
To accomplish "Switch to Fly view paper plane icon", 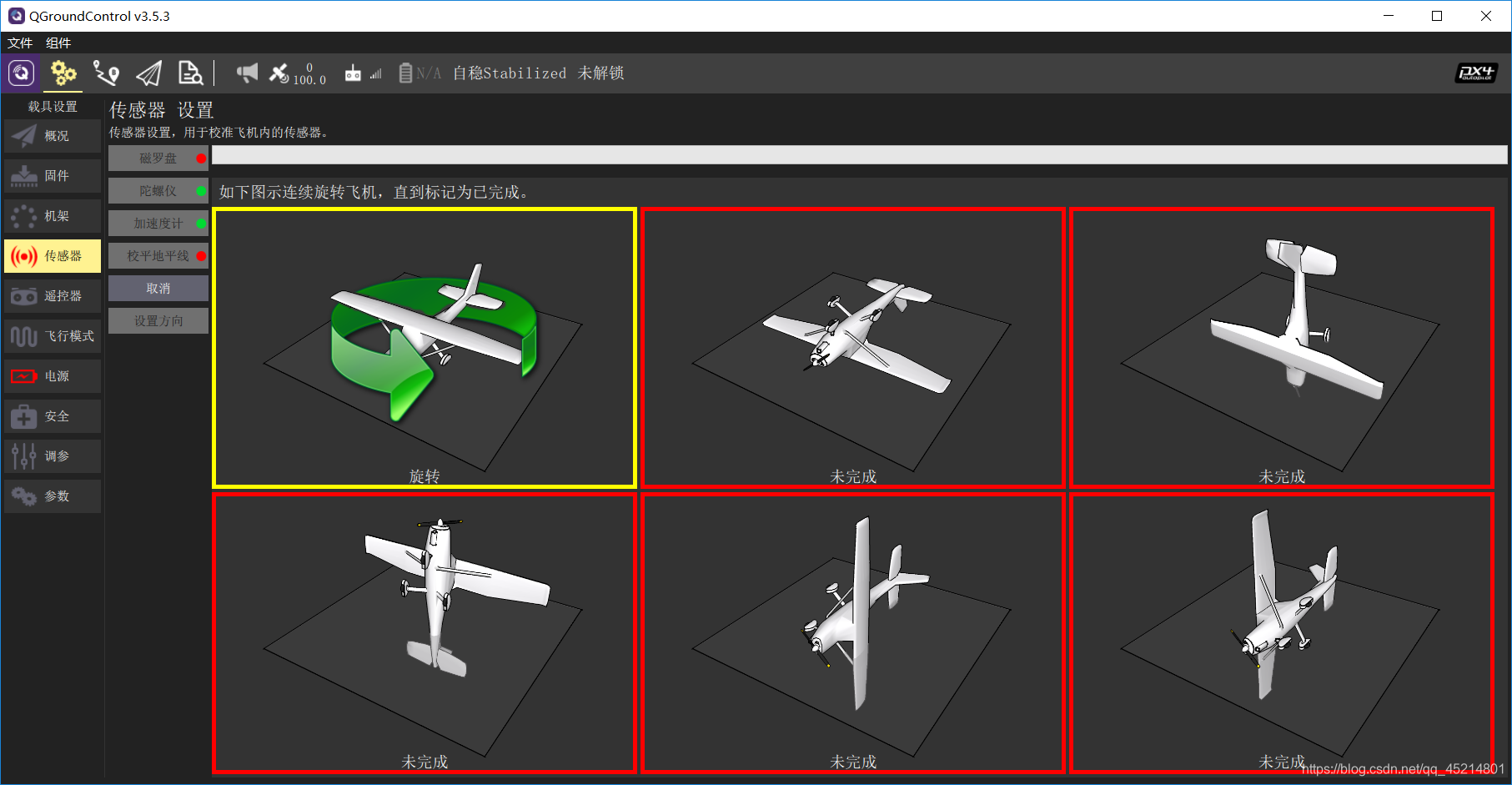I will 148,73.
